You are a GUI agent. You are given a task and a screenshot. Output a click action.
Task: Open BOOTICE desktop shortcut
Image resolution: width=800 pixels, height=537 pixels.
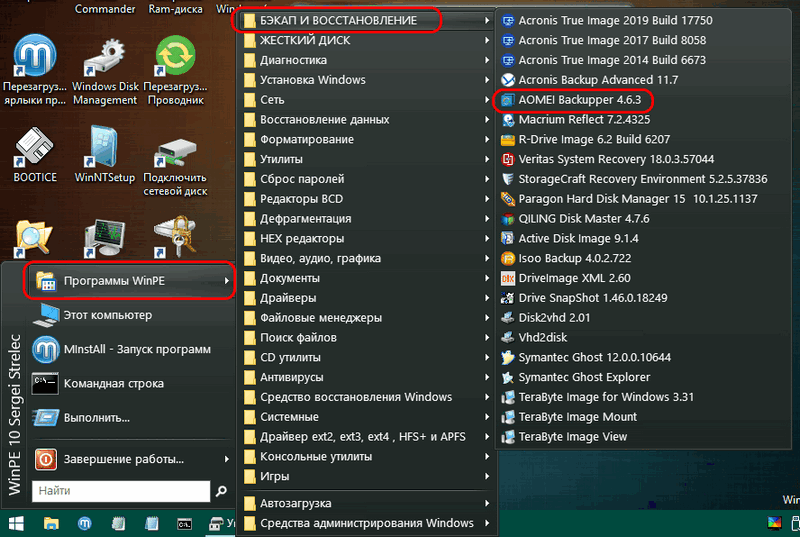[x=35, y=154]
